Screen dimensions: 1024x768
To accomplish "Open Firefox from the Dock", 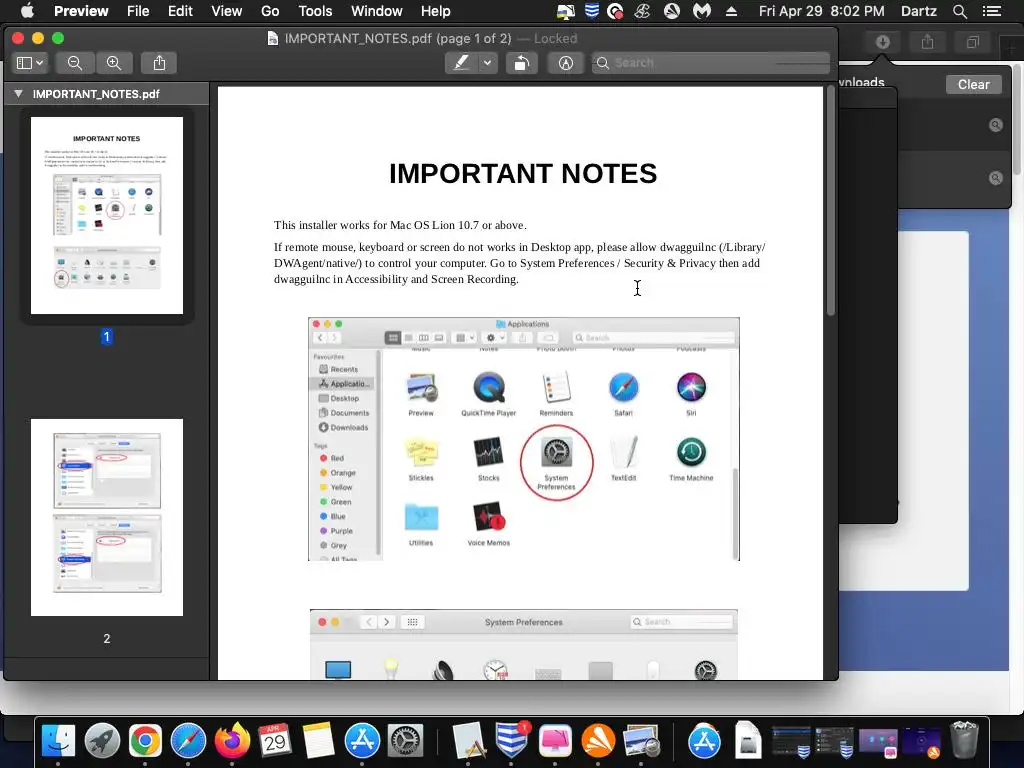I will tap(232, 741).
